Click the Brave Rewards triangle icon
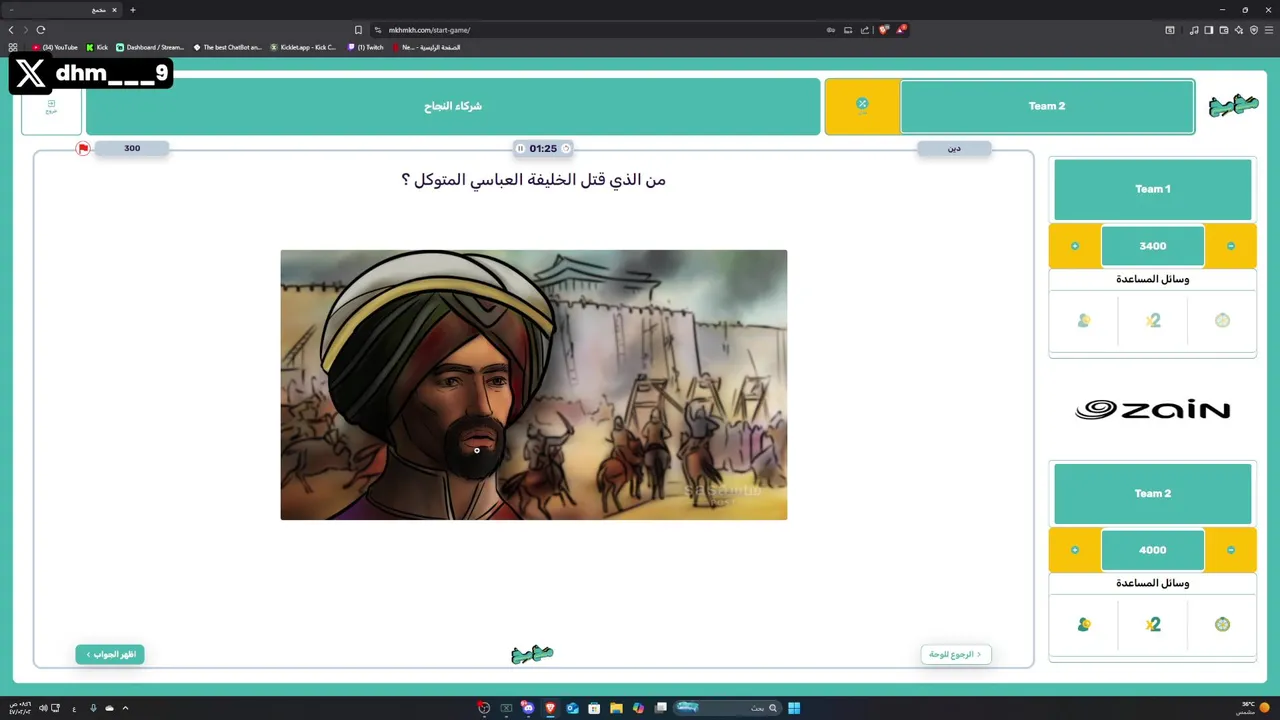Screen dimensions: 1280x720 [x=900, y=30]
